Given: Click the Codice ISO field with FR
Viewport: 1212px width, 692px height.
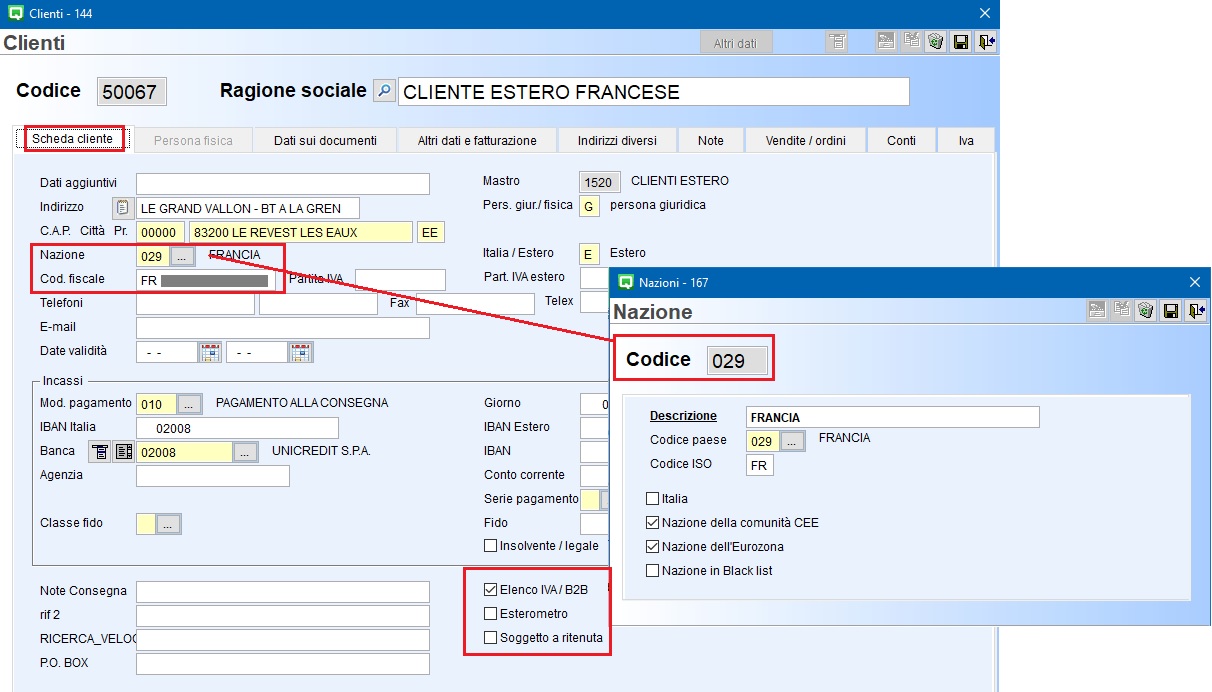Looking at the screenshot, I should [x=760, y=465].
